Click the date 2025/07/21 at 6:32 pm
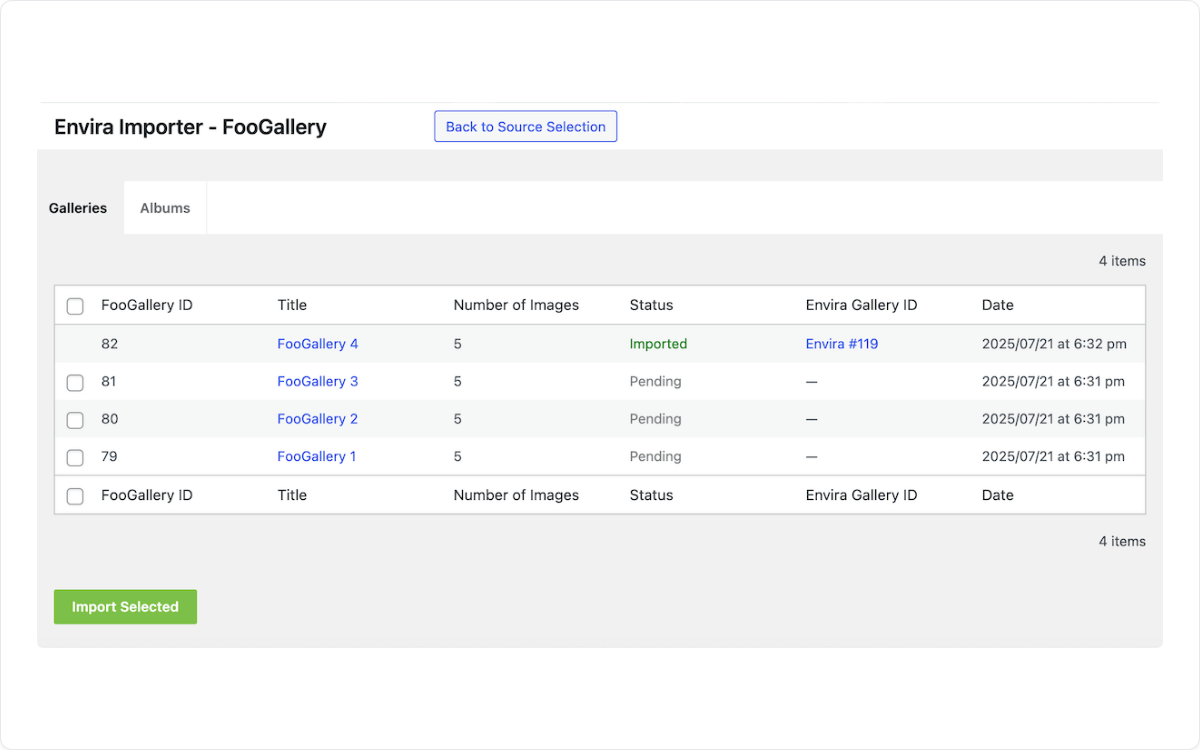 [1054, 344]
